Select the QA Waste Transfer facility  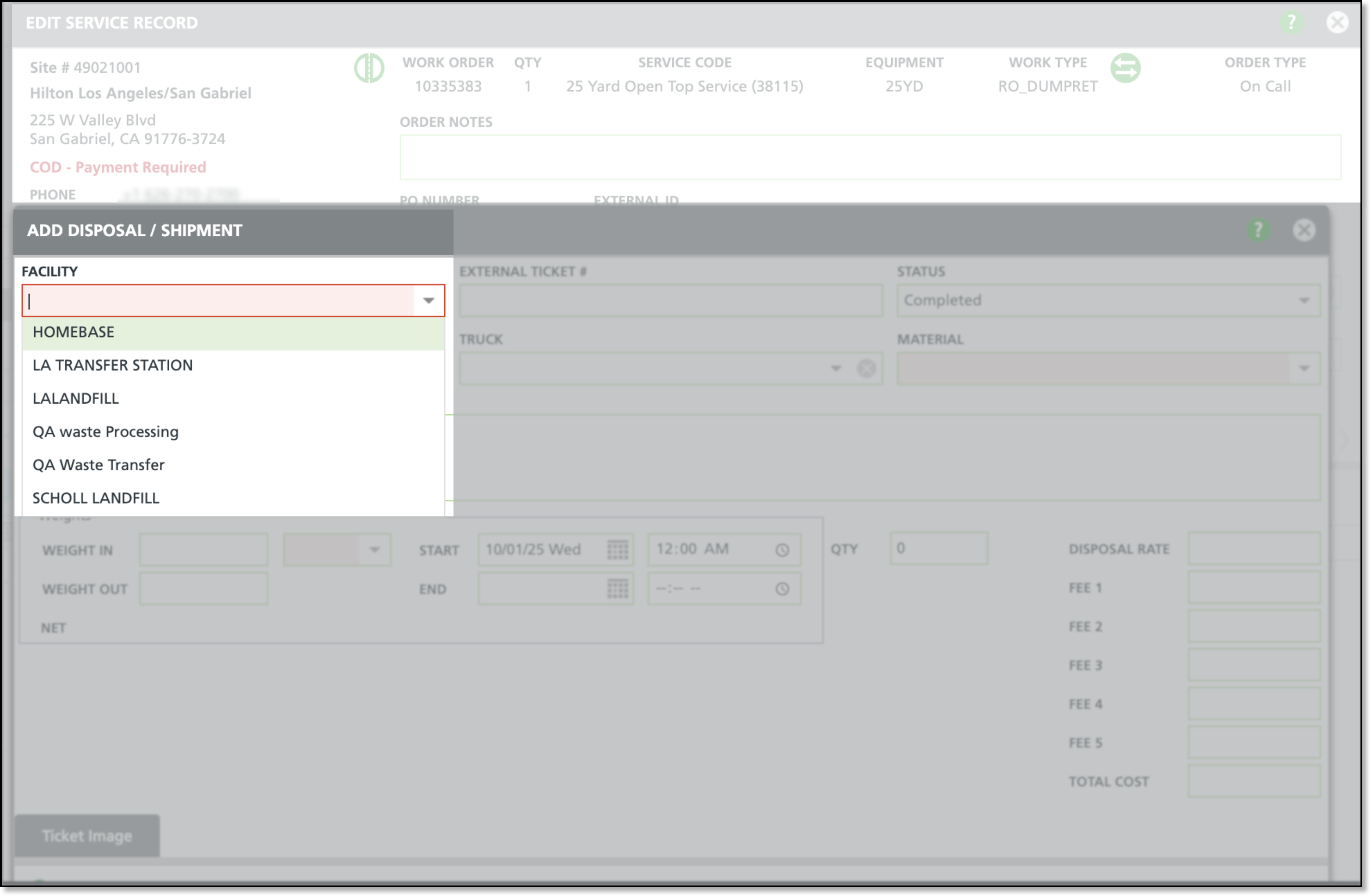99,465
